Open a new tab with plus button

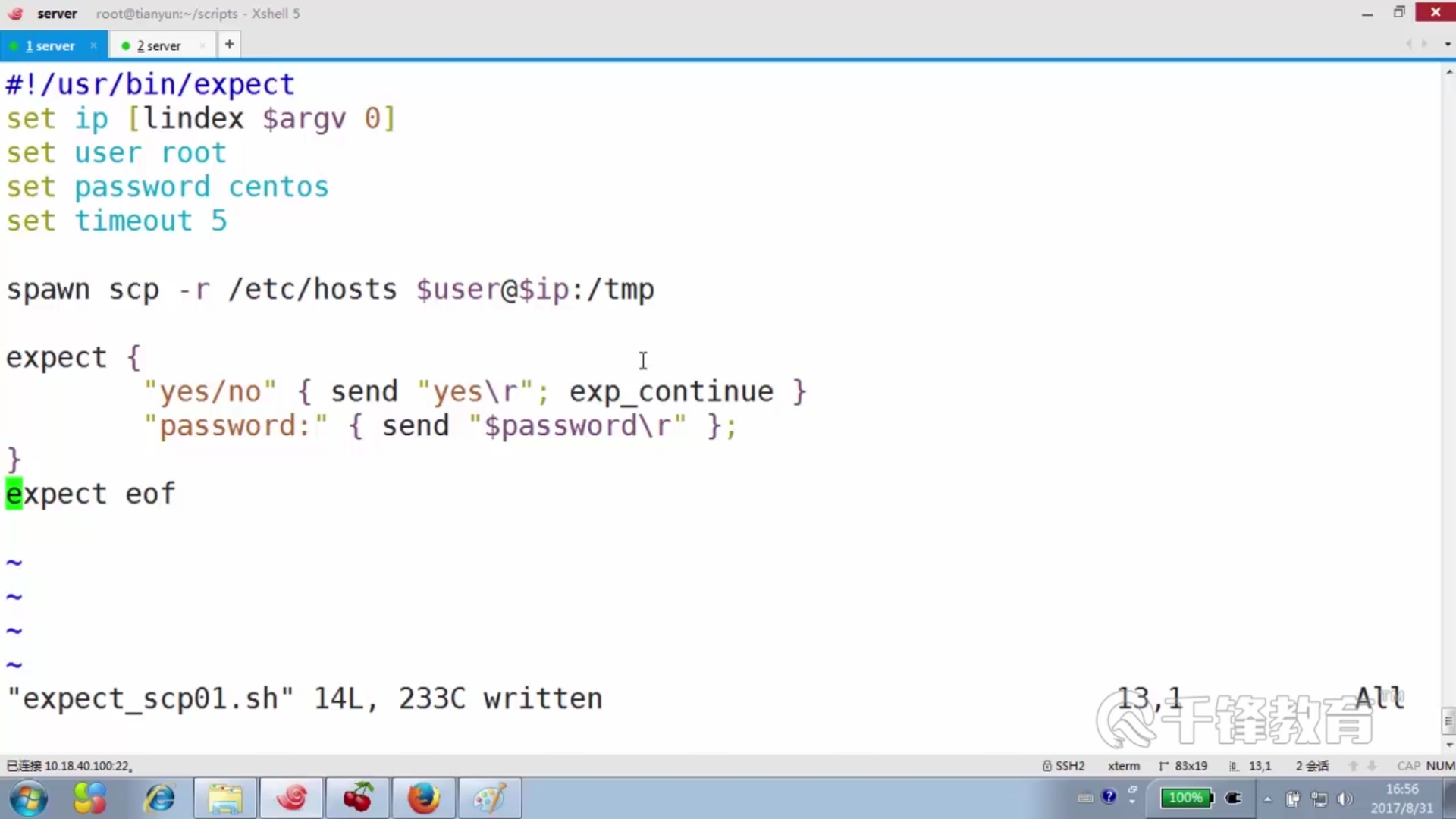[x=229, y=44]
